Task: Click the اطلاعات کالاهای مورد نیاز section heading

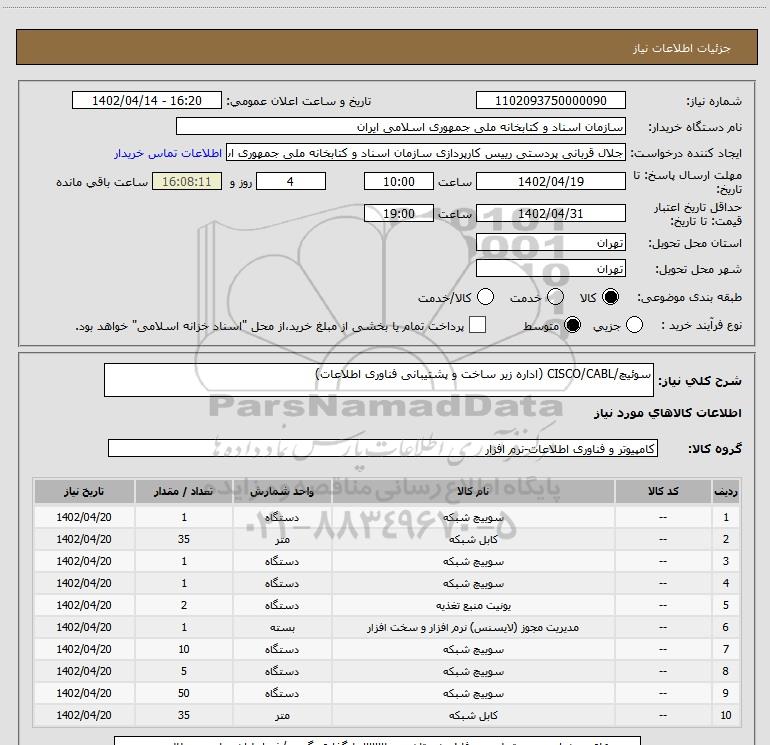Action: click(x=667, y=413)
